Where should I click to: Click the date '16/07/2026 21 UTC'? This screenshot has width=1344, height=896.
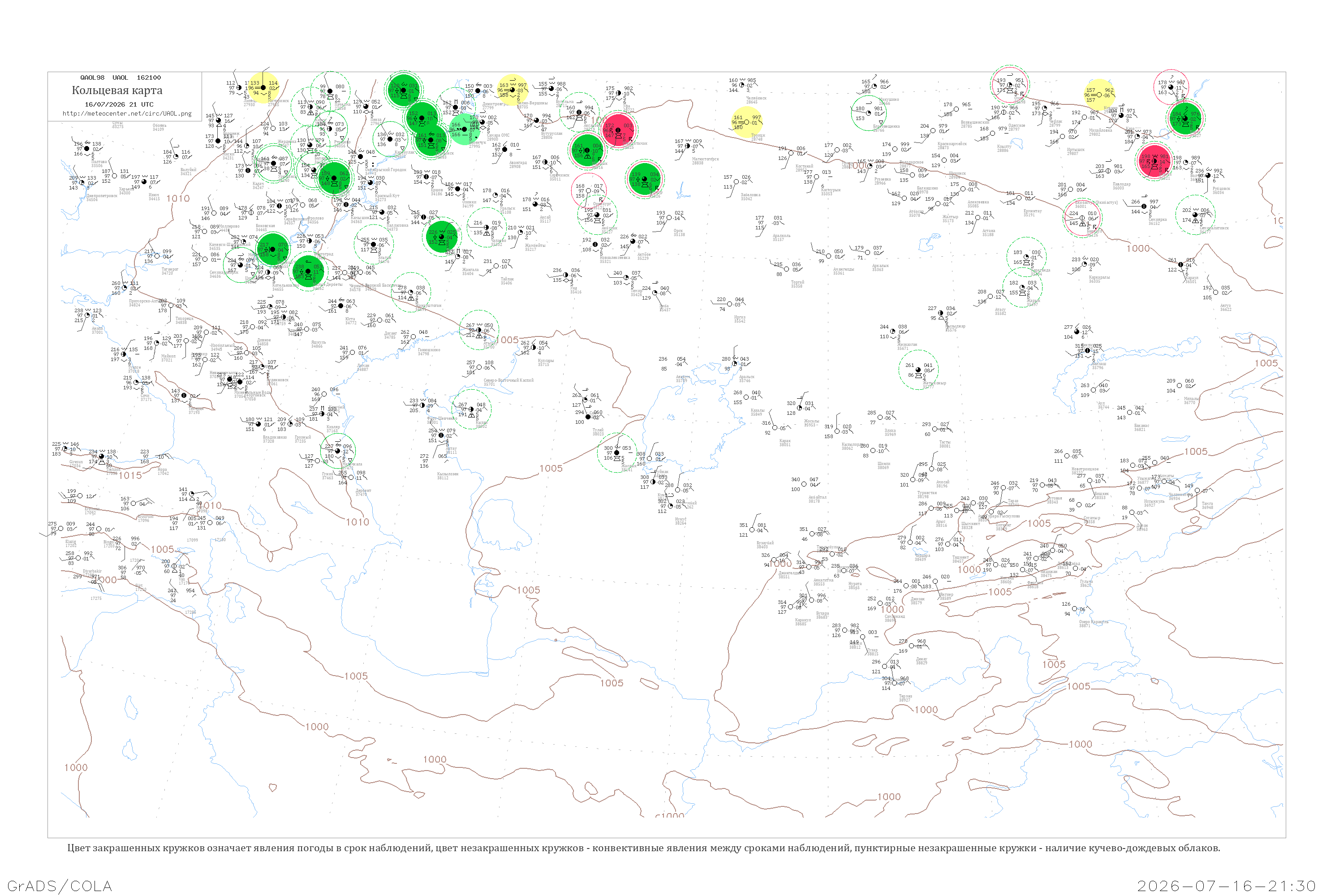[120, 104]
